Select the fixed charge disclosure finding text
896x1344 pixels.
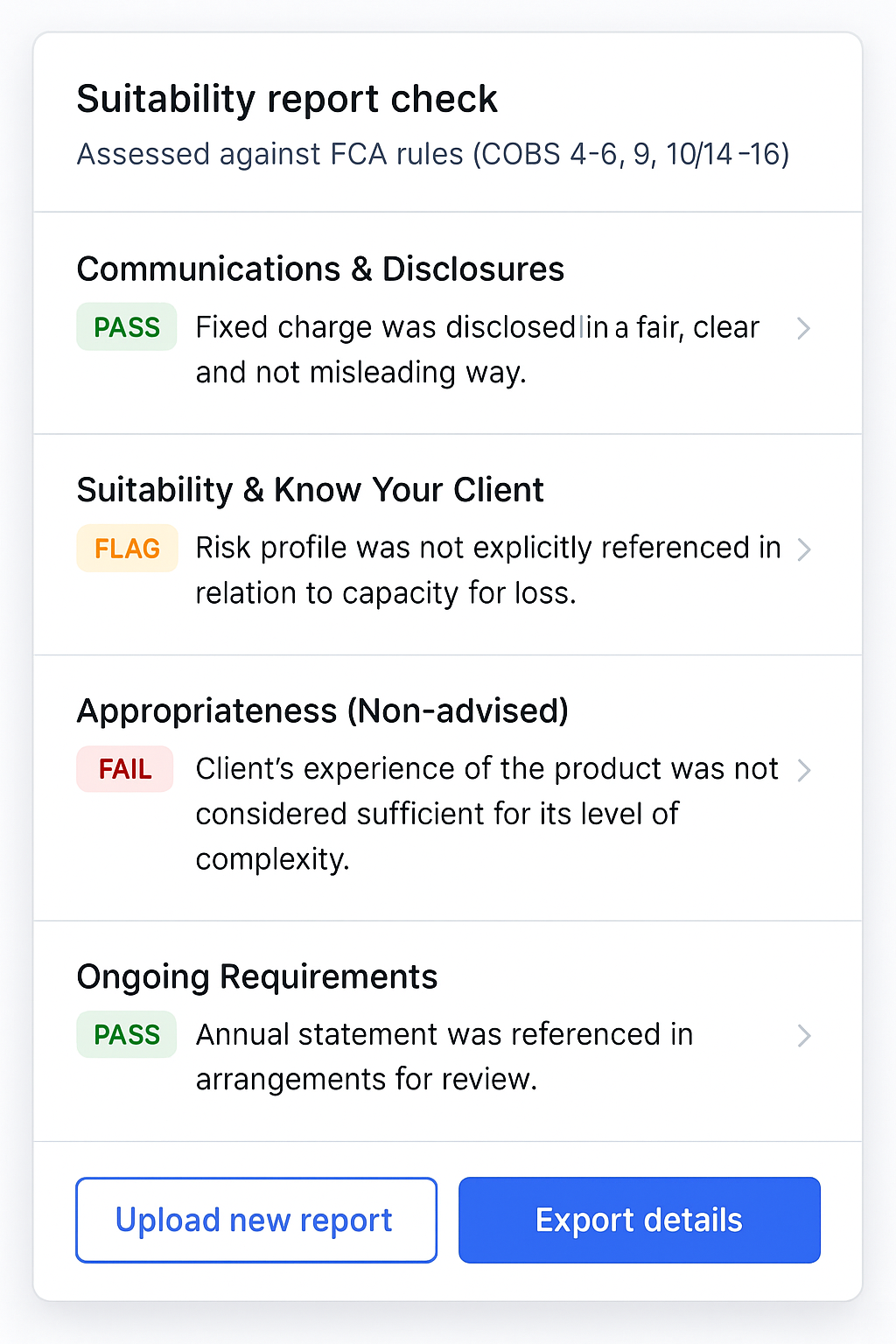click(x=478, y=349)
